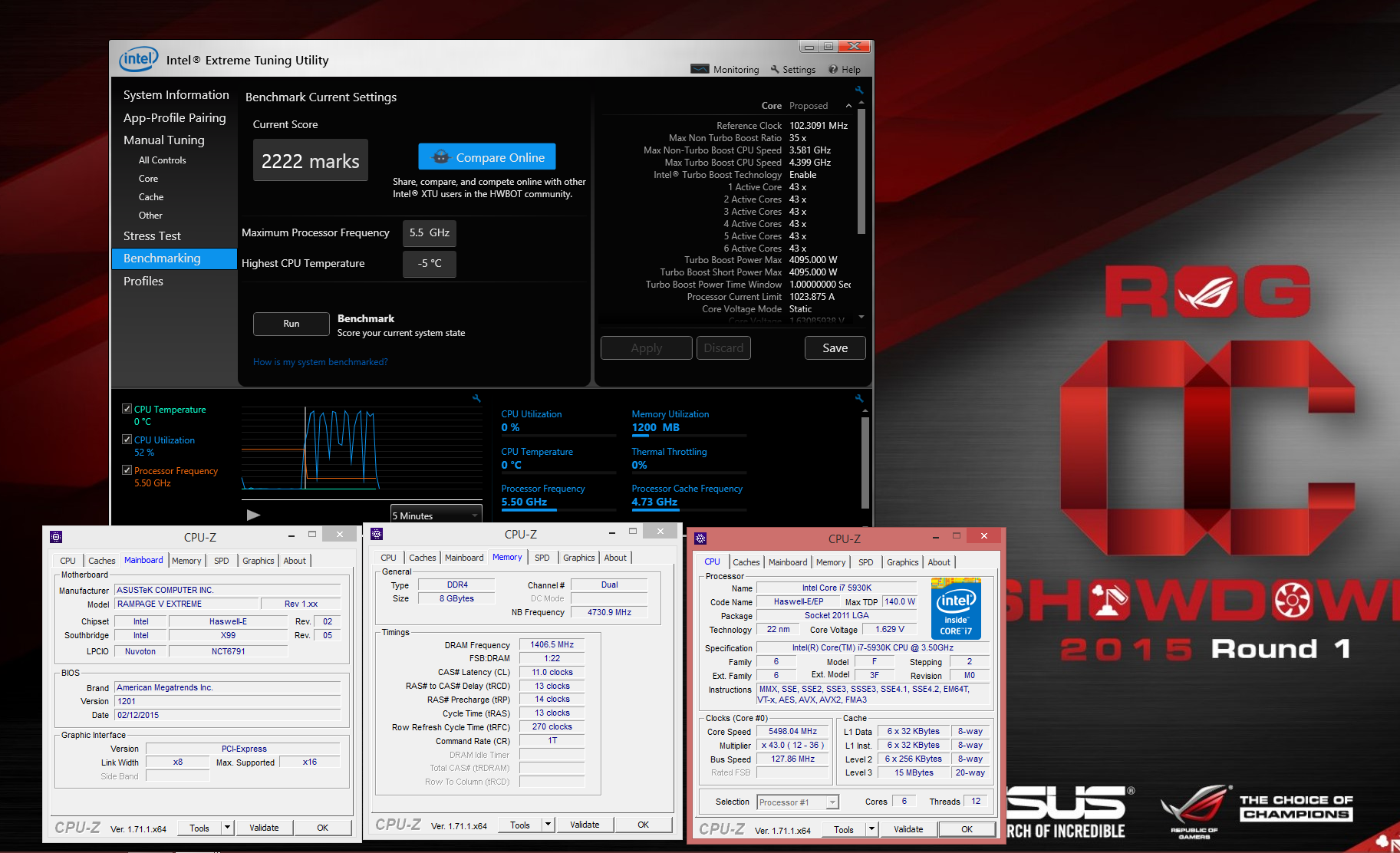Open Help in Intel XTU header
1400x853 pixels.
point(844,69)
